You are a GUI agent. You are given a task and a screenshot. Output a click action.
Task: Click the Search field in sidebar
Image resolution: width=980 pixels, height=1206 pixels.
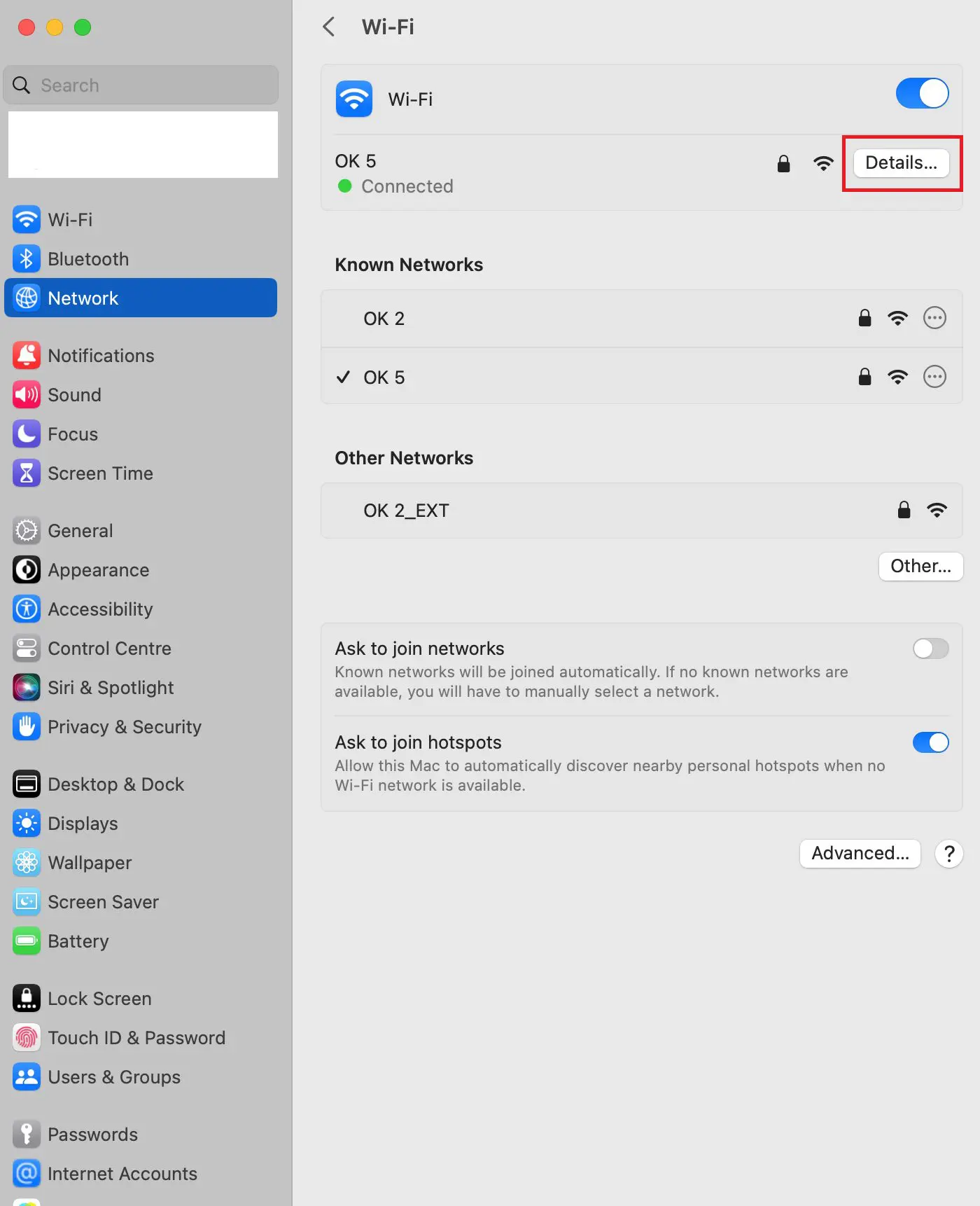pos(141,85)
